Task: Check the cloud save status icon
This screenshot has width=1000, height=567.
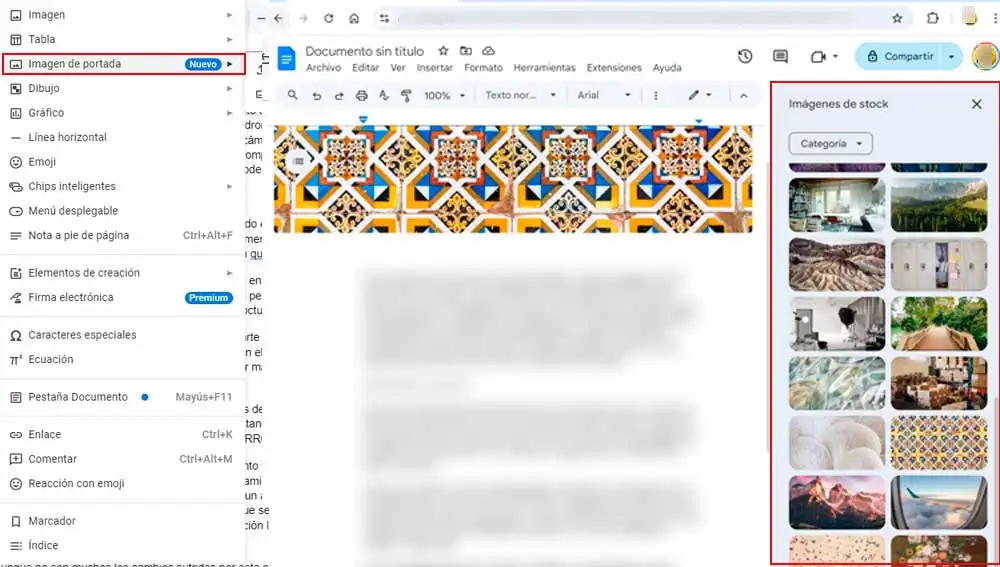Action: click(x=489, y=51)
